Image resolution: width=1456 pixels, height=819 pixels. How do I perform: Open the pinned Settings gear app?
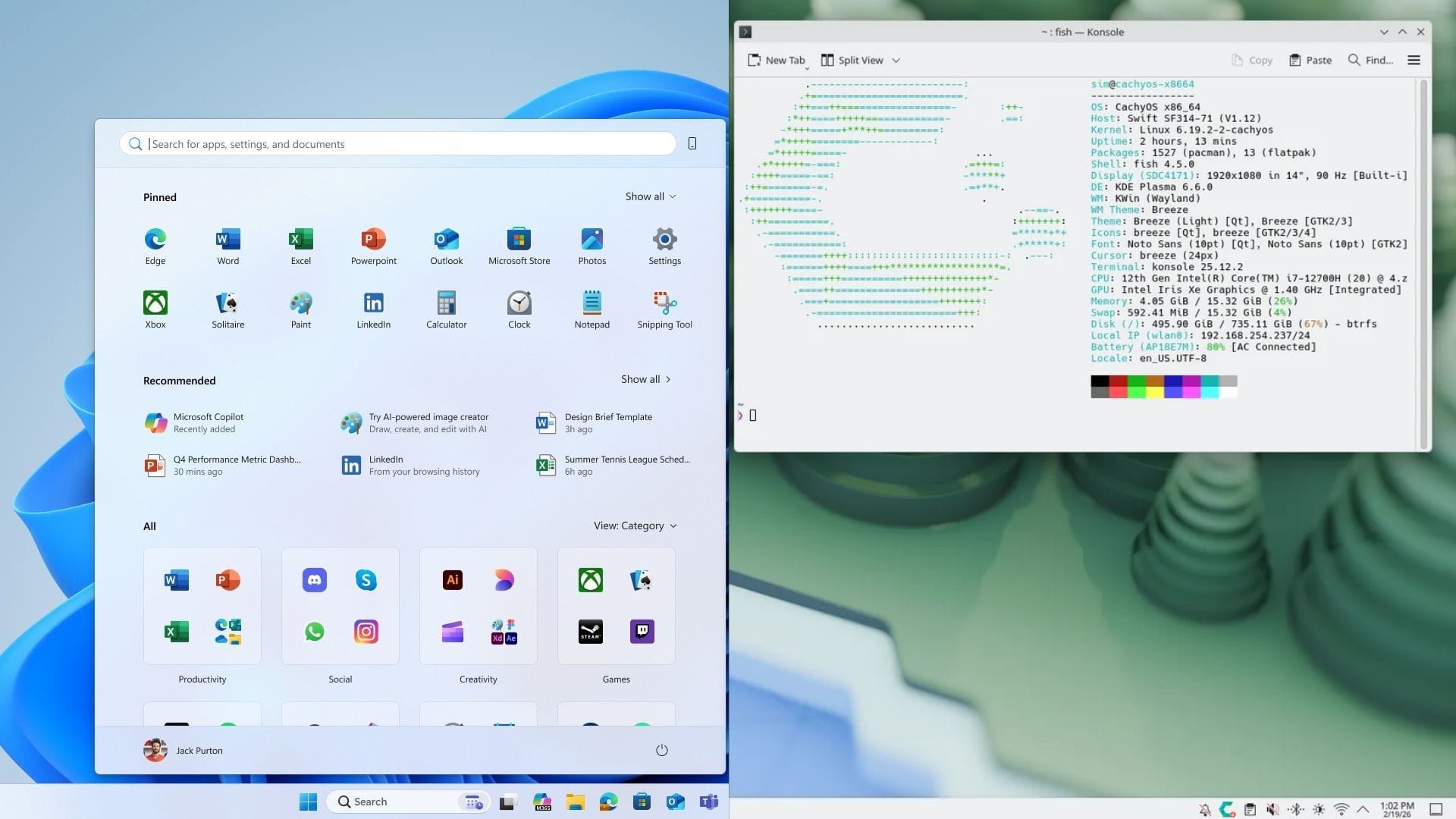[665, 246]
